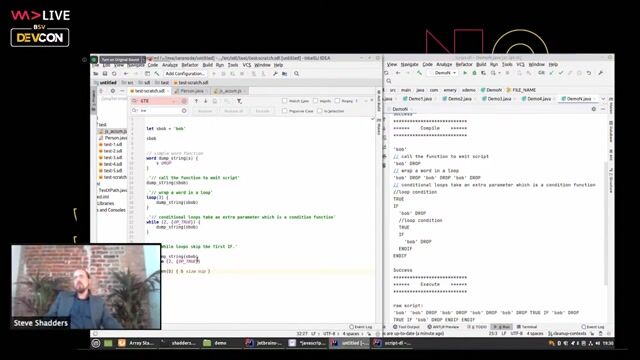Toggle Match Case checkbox
The width and height of the screenshot is (640, 360).
pos(284,101)
